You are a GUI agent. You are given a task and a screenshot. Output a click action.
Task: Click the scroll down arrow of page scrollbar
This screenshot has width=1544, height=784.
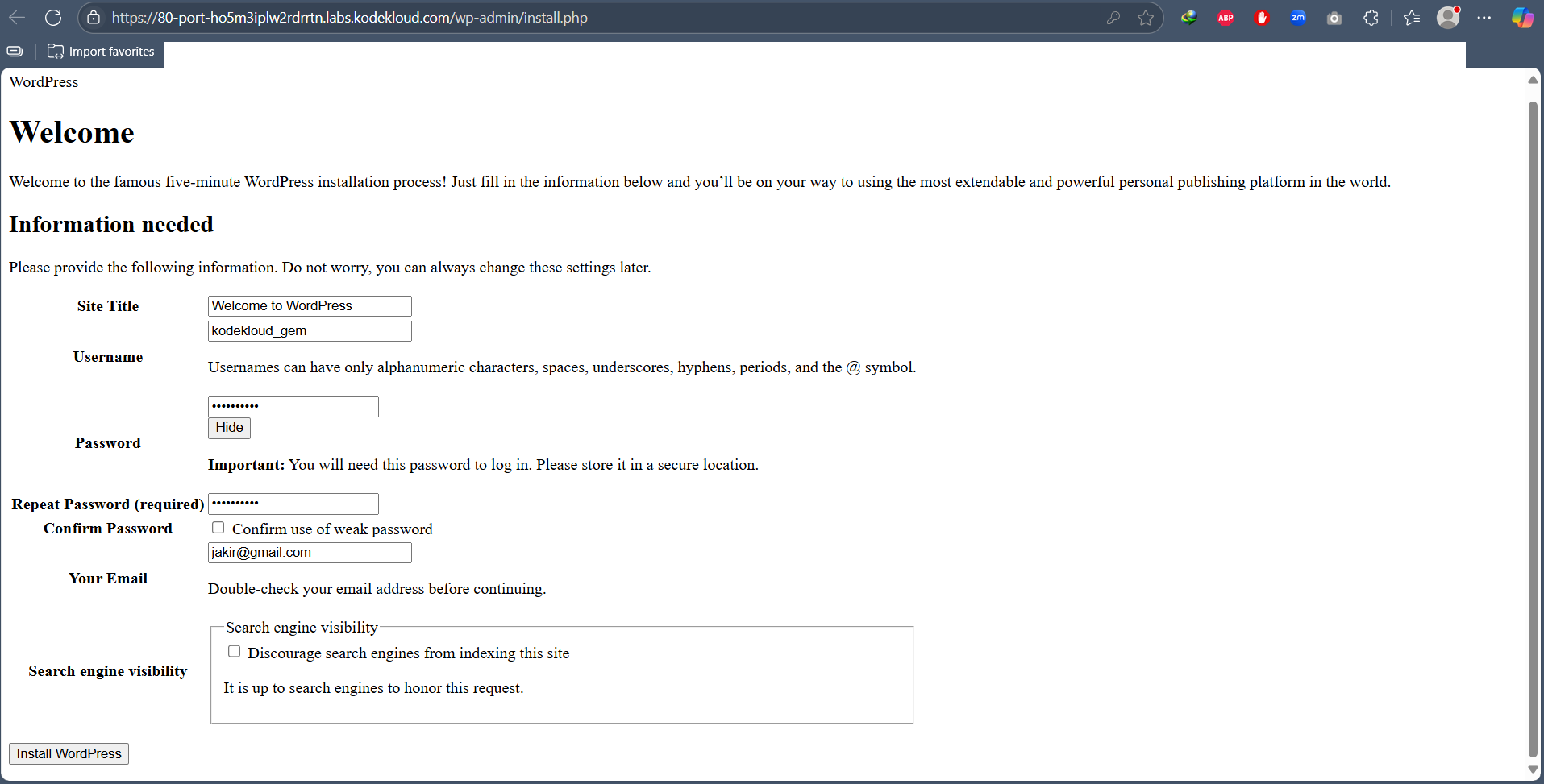[x=1533, y=769]
